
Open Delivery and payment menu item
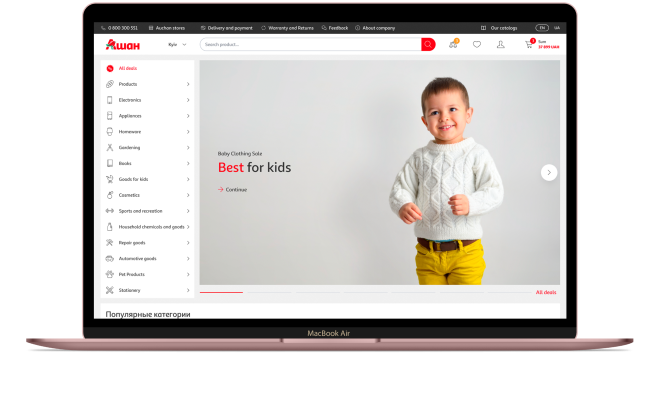226,28
